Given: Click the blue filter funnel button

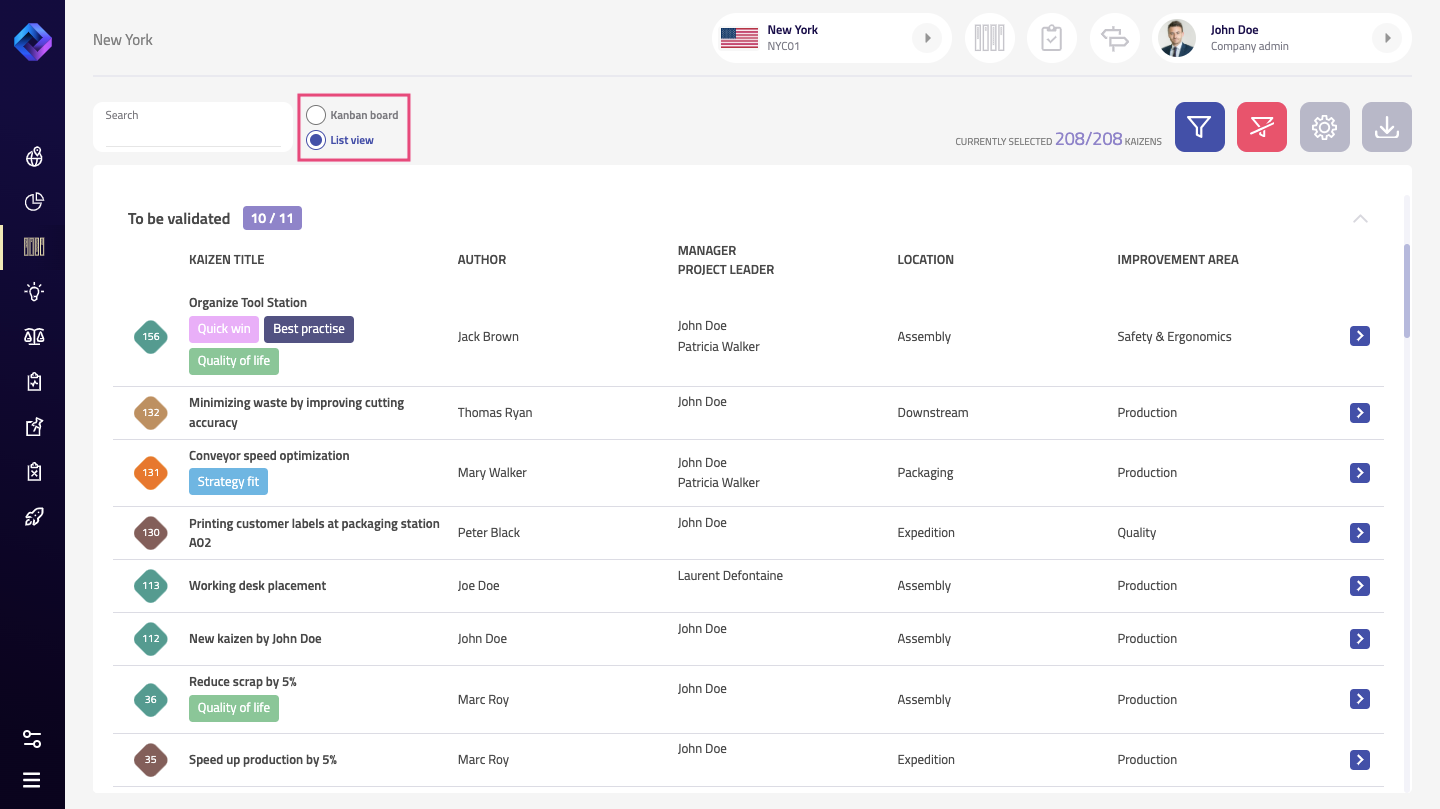Looking at the screenshot, I should 1199,127.
